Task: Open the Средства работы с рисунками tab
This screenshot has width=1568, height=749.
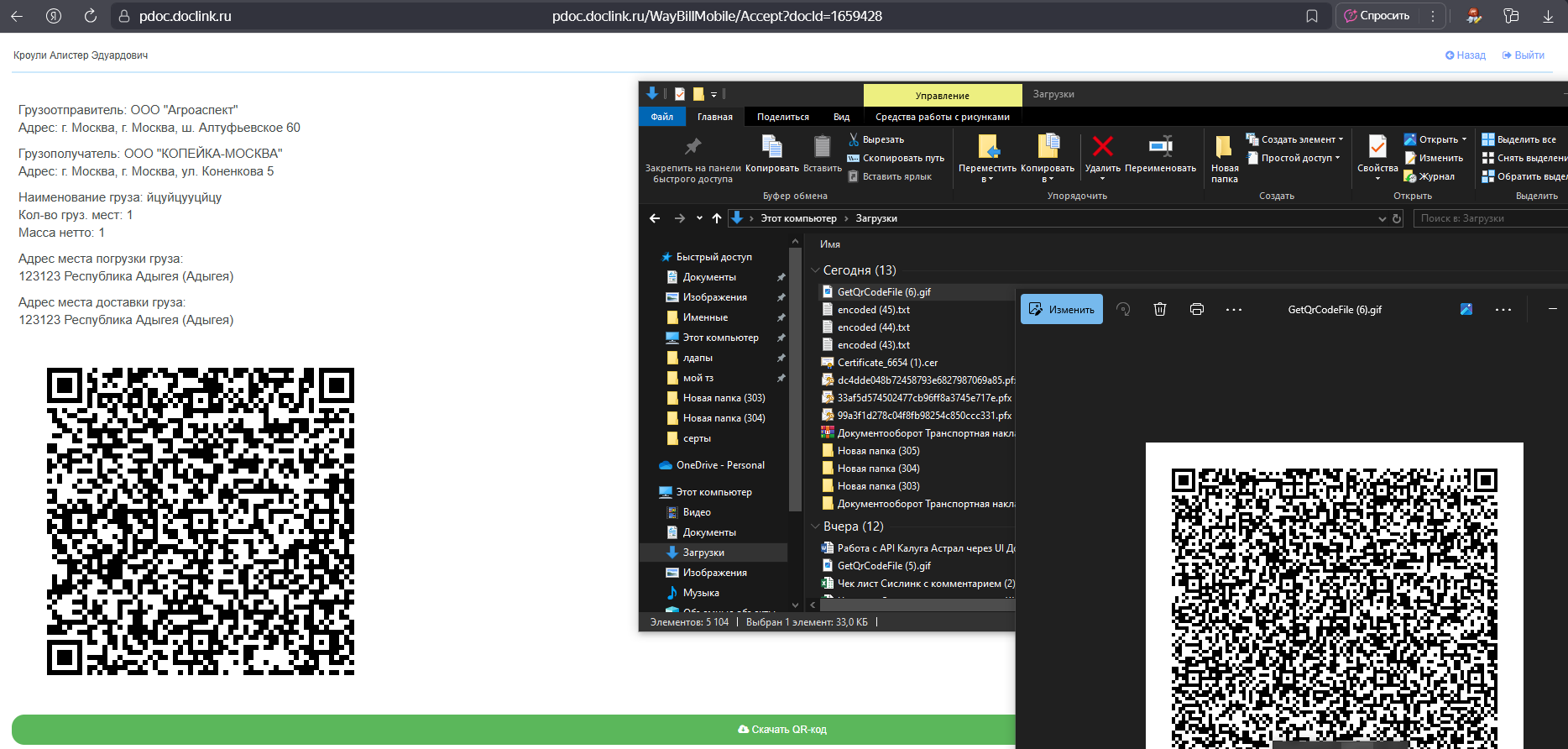Action: [x=943, y=117]
